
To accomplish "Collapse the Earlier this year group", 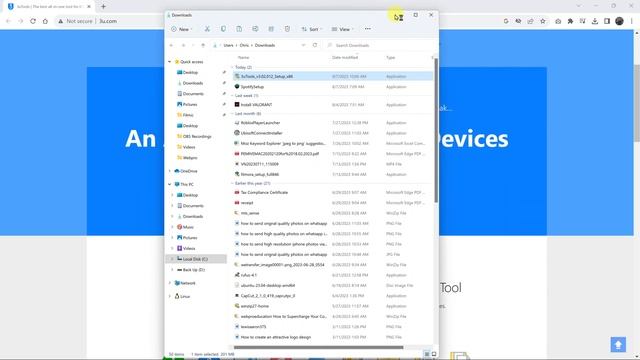I will (x=233, y=184).
